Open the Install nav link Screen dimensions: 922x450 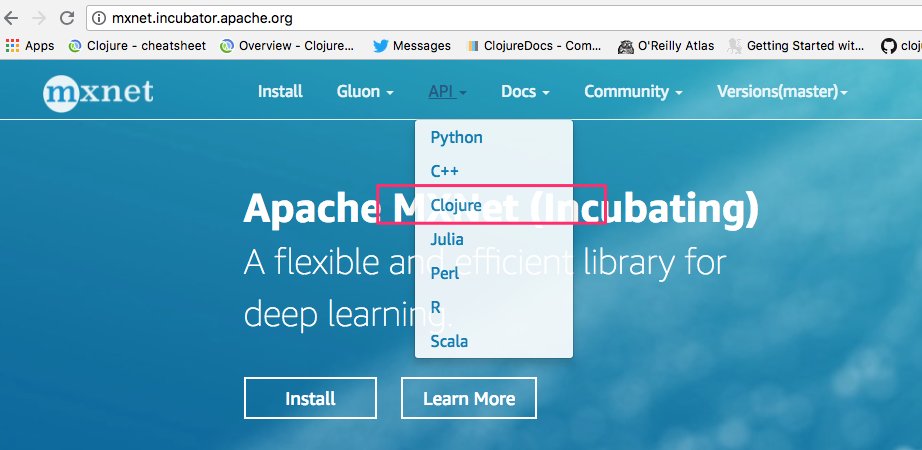coord(280,92)
